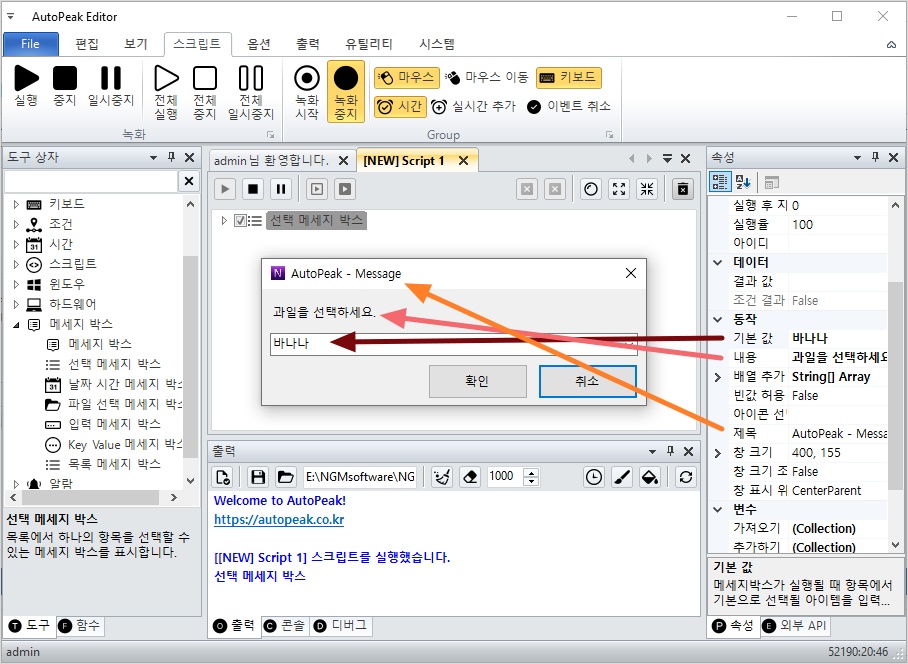Click the play button in script toolbar
This screenshot has width=908, height=664.
225,189
